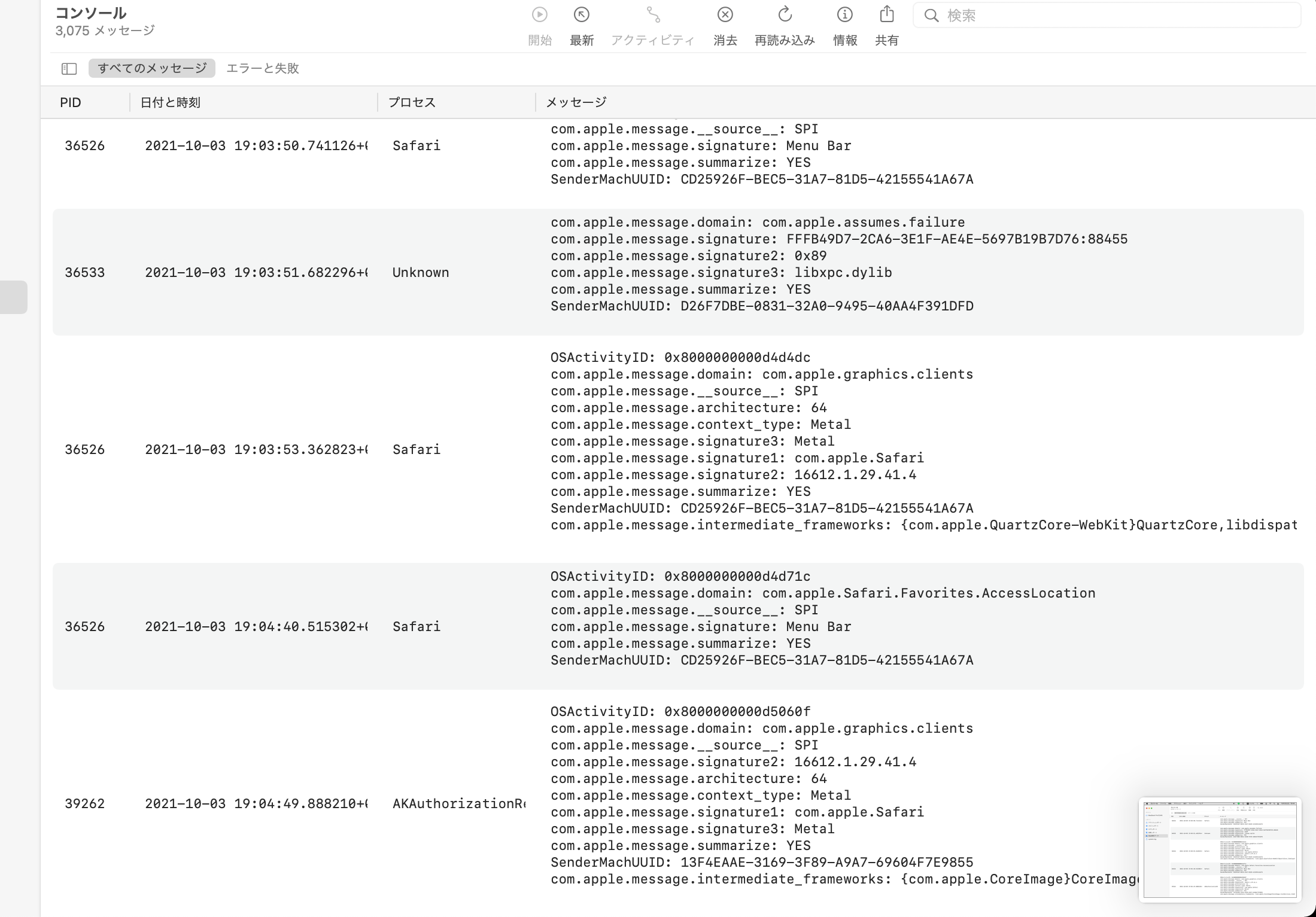
Task: Open the Info (情報) icon
Action: [x=844, y=15]
